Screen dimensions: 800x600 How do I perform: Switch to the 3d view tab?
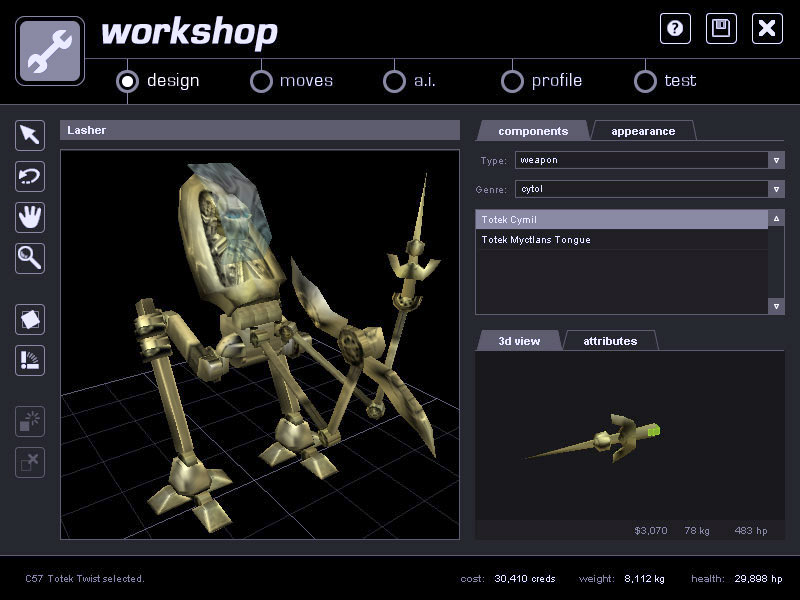(519, 341)
